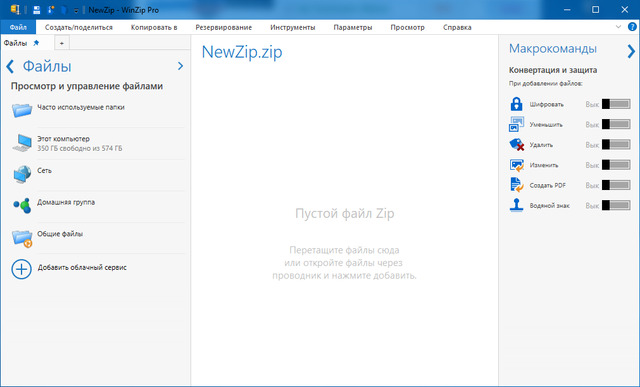Go forward with the right arrow in Файлы pane
640x387 pixels.
coord(180,66)
